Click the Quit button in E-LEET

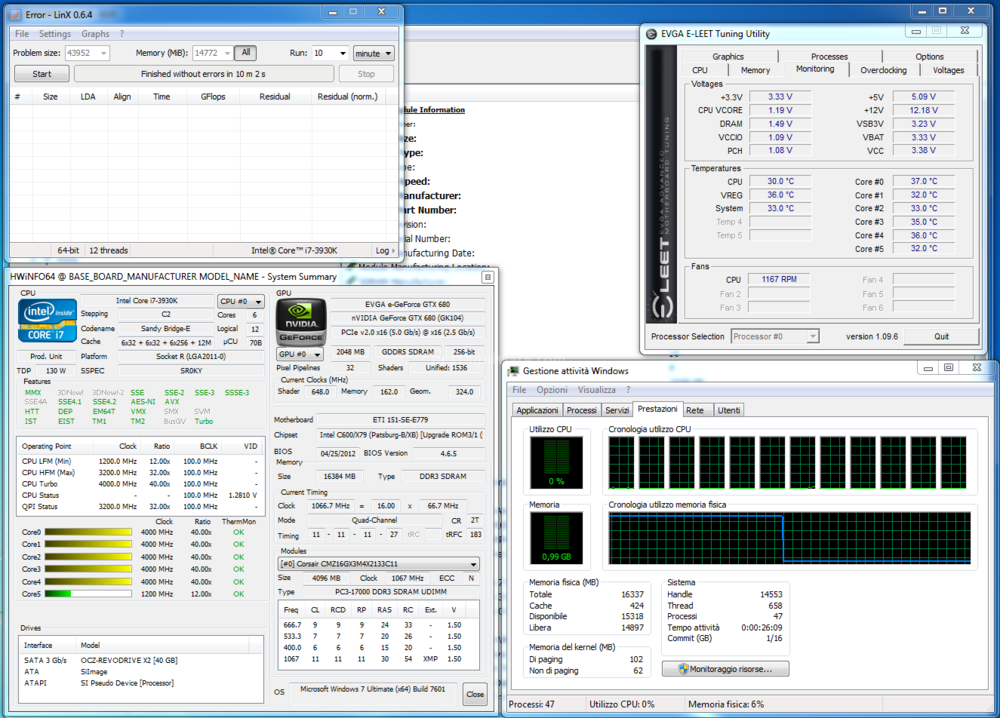point(941,336)
